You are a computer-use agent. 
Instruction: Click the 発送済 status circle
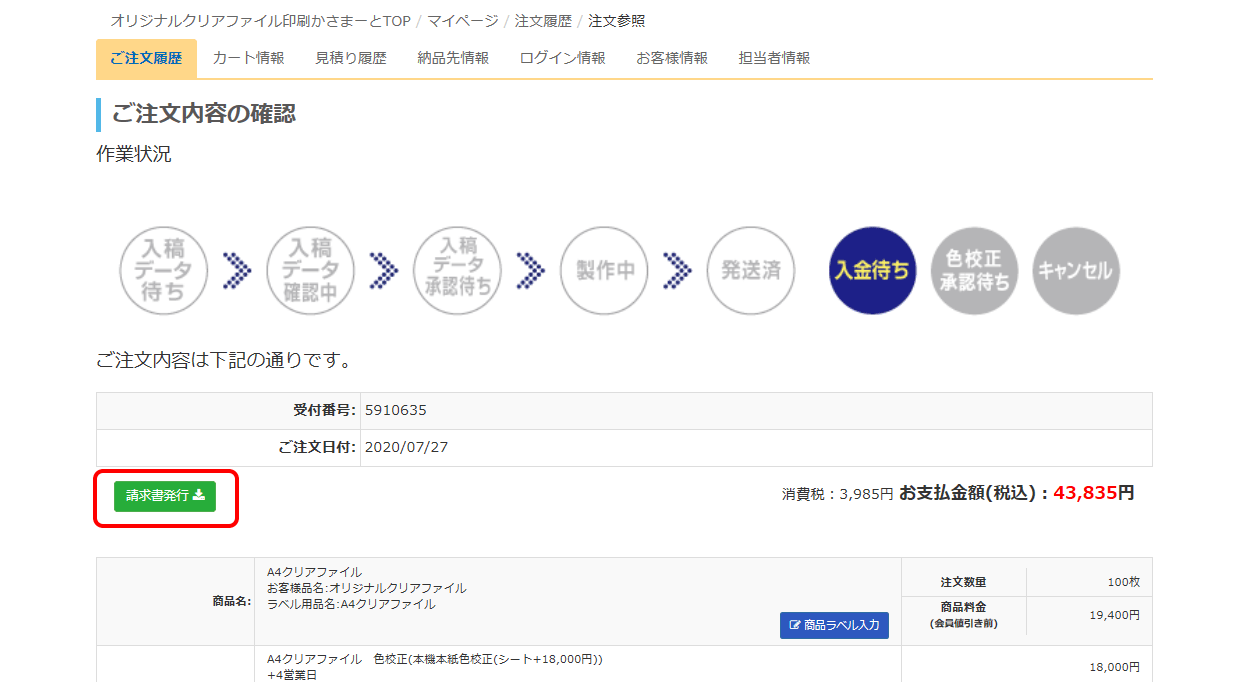tap(750, 270)
